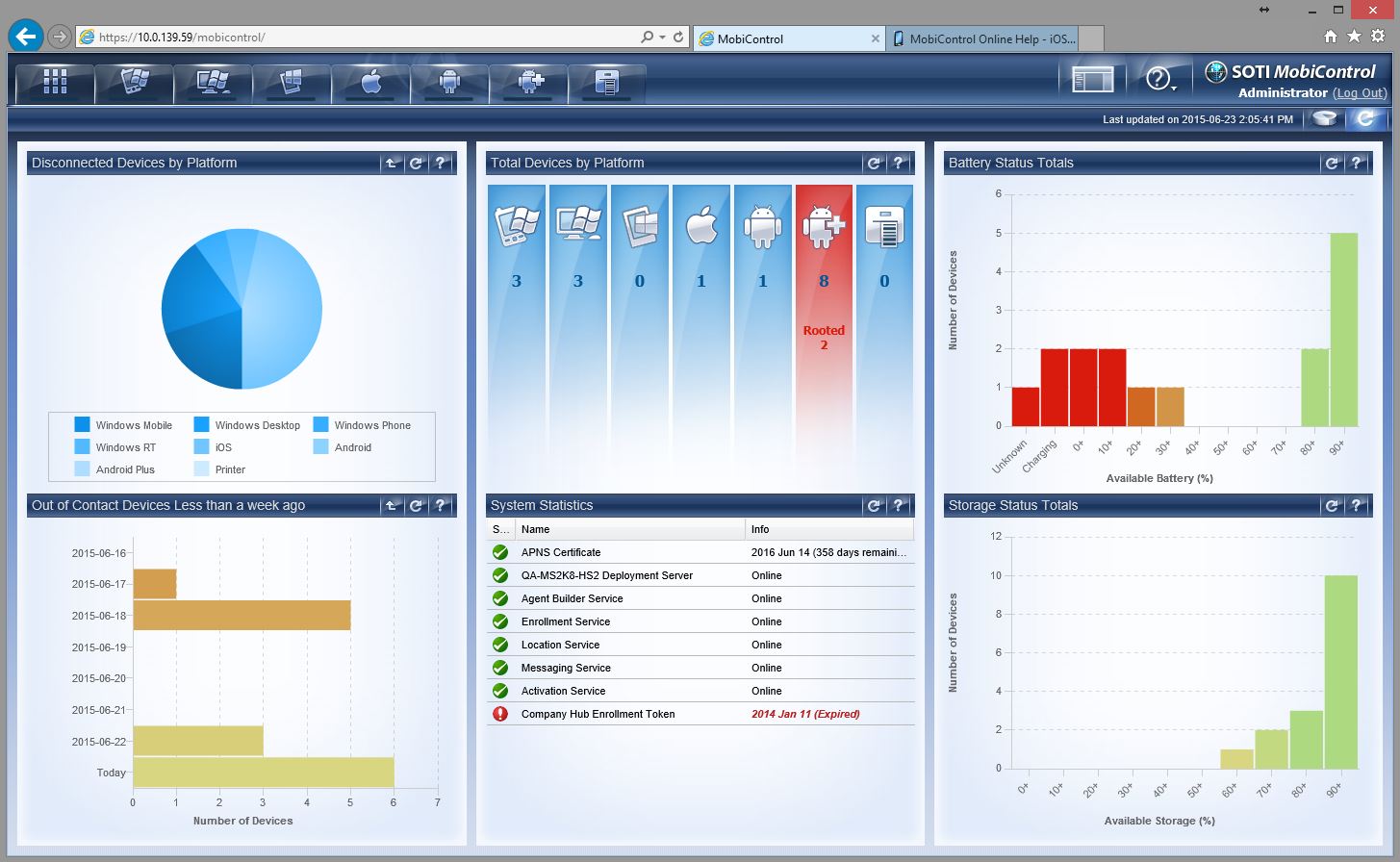Select the Printer column showing 0

(x=885, y=337)
